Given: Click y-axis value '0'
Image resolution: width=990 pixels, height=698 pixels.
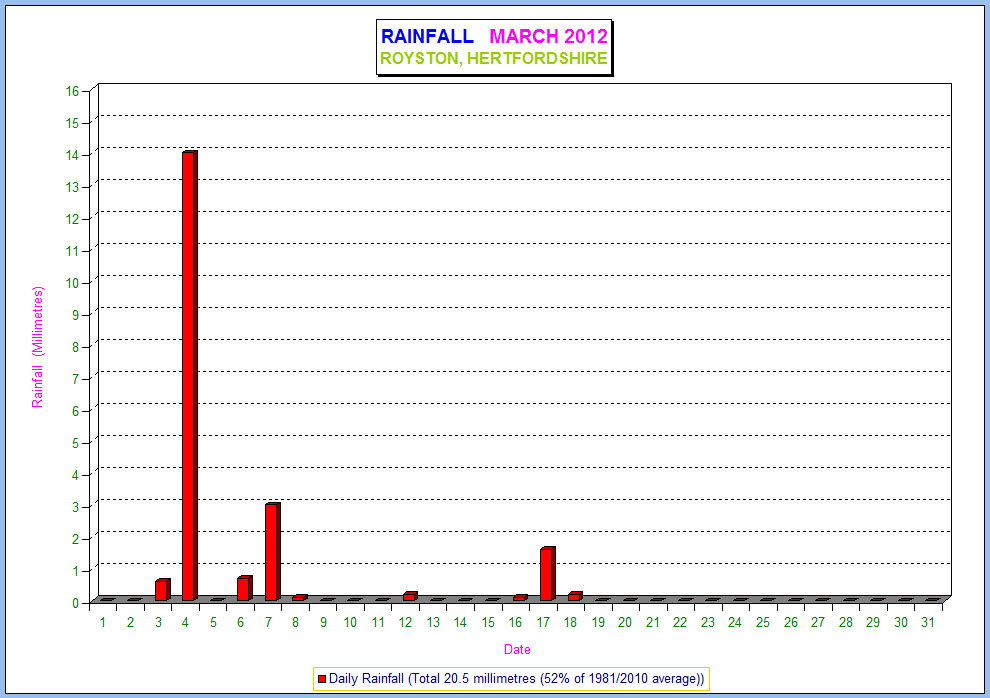Looking at the screenshot, I should point(76,603).
